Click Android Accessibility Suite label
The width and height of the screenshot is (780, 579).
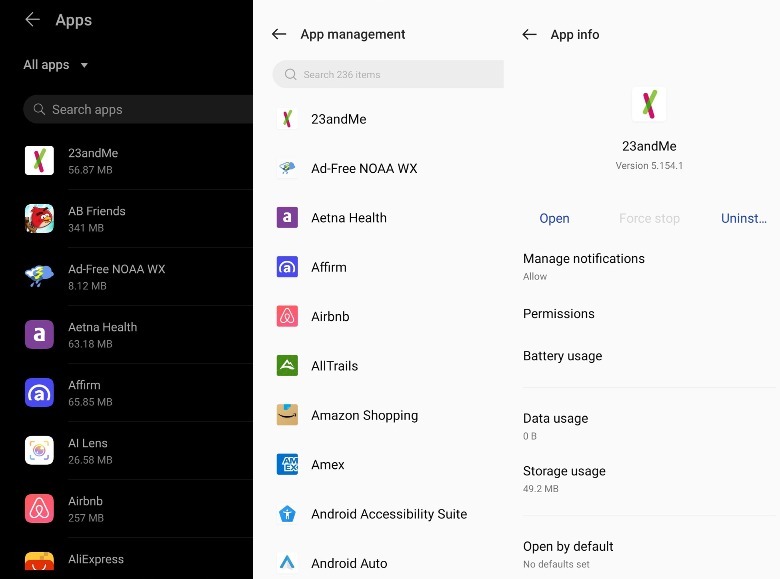click(389, 514)
